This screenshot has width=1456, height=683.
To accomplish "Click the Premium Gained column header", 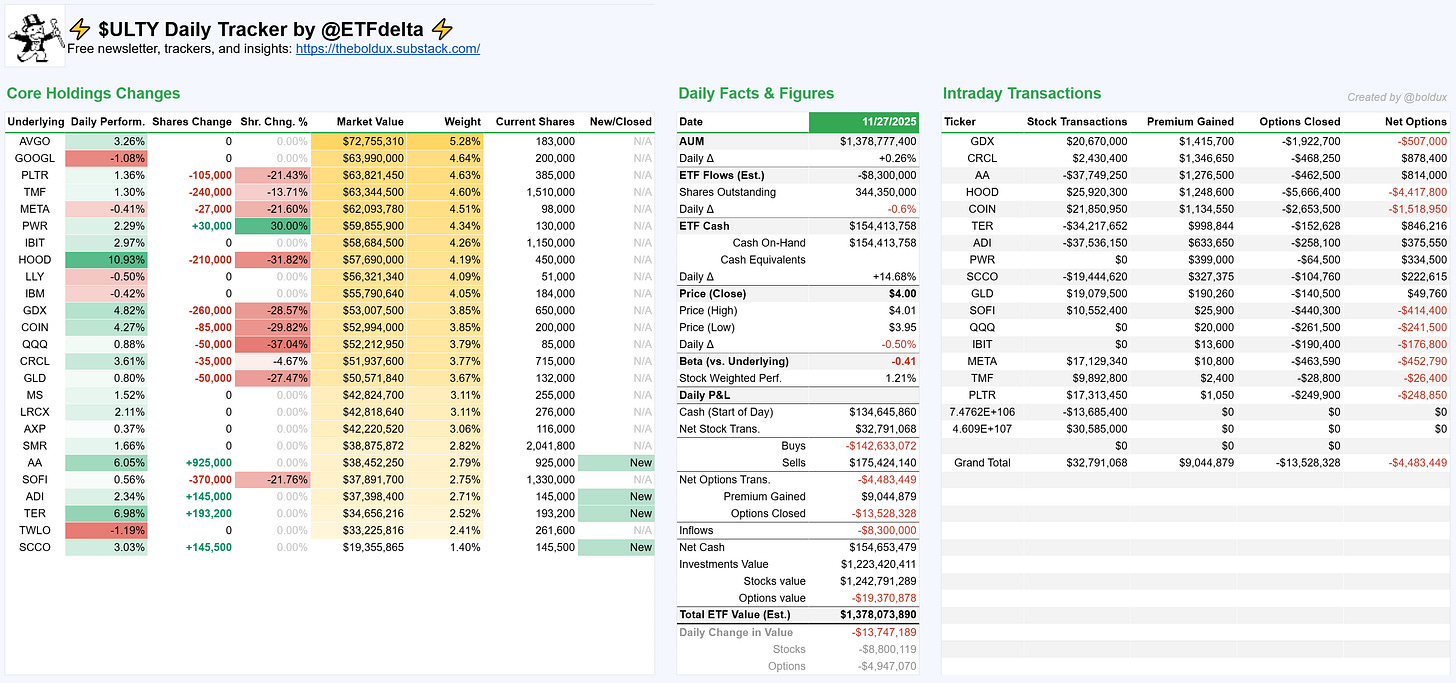I will (1190, 122).
